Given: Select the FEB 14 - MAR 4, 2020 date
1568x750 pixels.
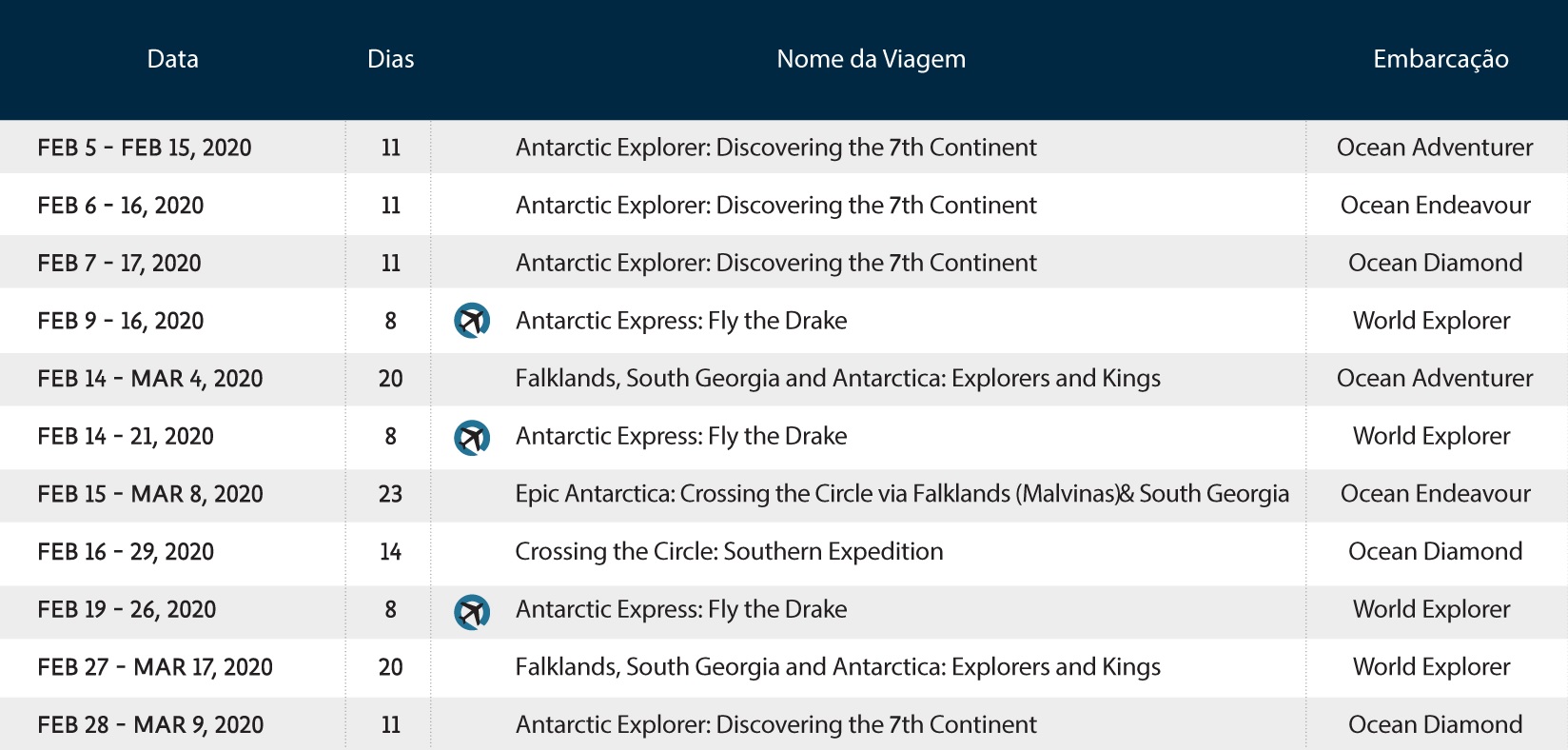Looking at the screenshot, I should (150, 379).
